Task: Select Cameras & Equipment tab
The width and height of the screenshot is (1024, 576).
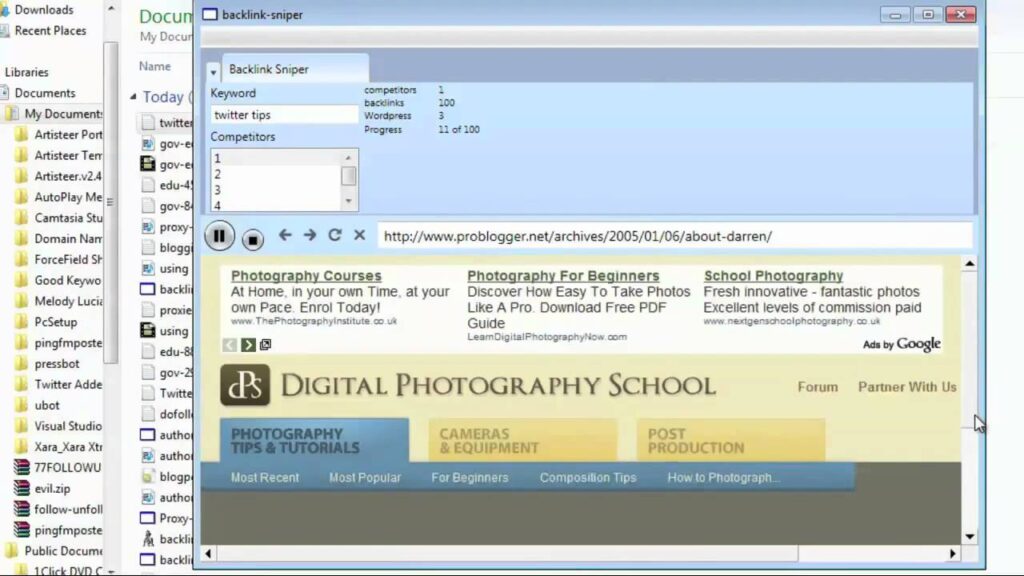Action: pyautogui.click(x=522, y=440)
